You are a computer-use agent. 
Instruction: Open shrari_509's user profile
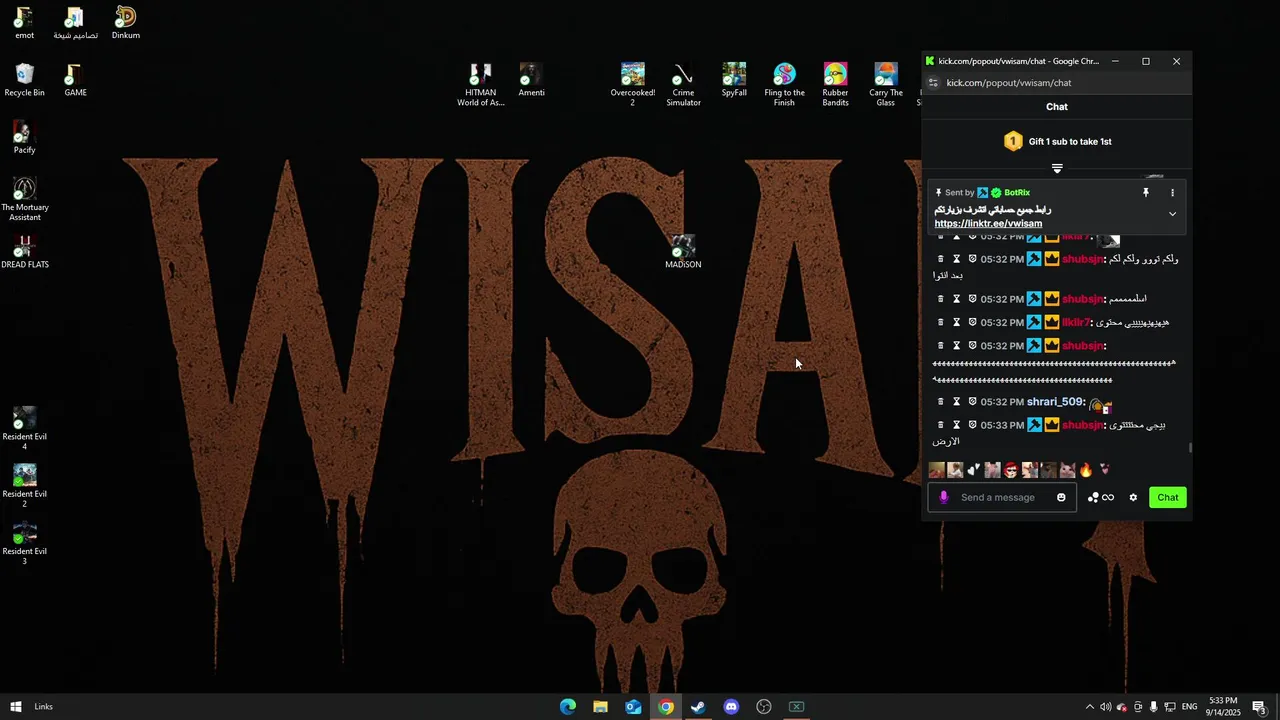point(1055,402)
